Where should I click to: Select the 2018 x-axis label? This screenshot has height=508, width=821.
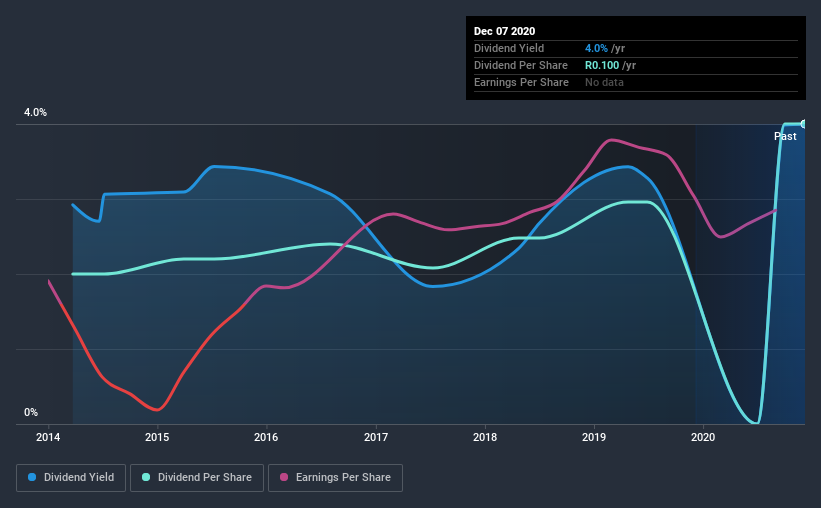pos(485,437)
